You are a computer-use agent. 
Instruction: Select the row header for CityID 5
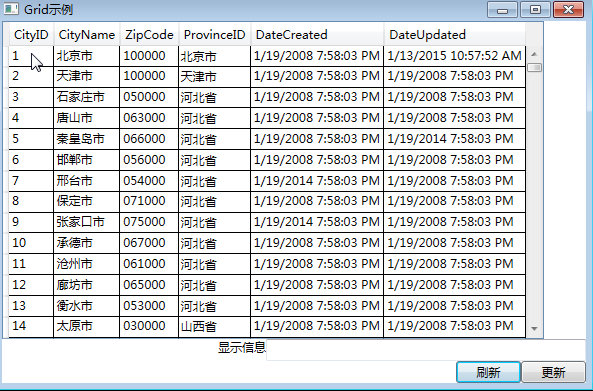click(6, 139)
